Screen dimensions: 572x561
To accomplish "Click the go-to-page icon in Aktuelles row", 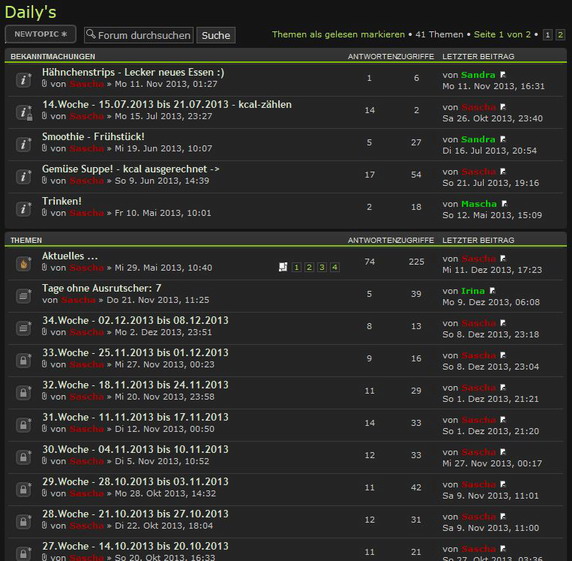I will (283, 267).
